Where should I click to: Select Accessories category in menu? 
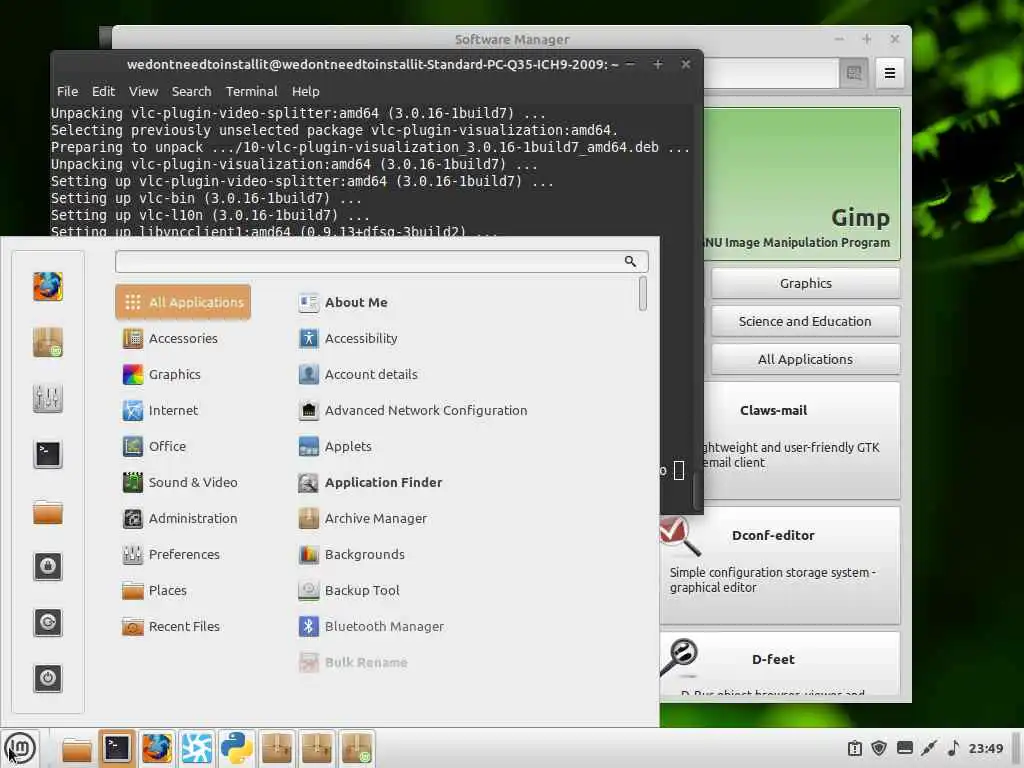tap(183, 338)
